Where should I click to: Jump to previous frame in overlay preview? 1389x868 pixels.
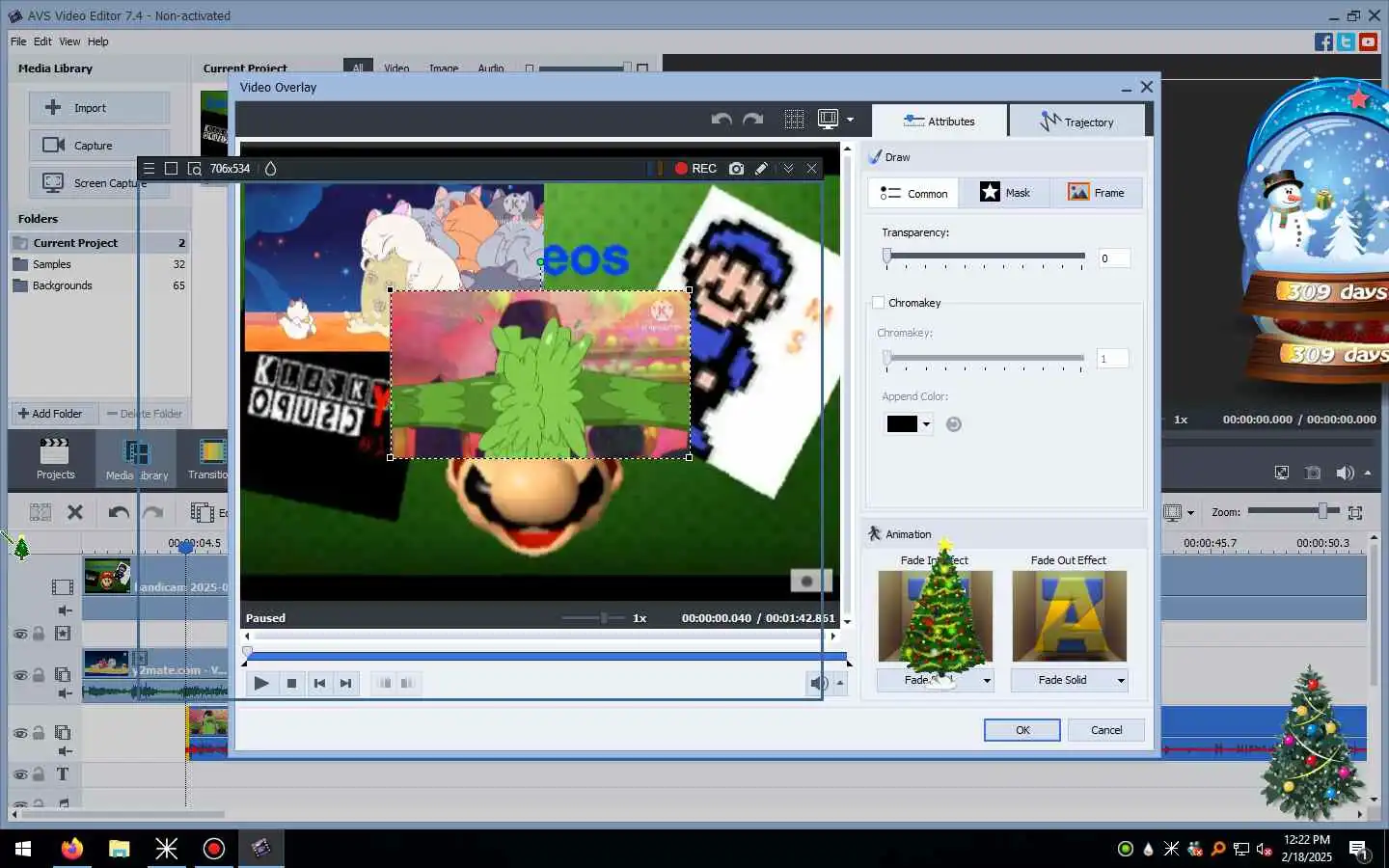click(x=319, y=683)
